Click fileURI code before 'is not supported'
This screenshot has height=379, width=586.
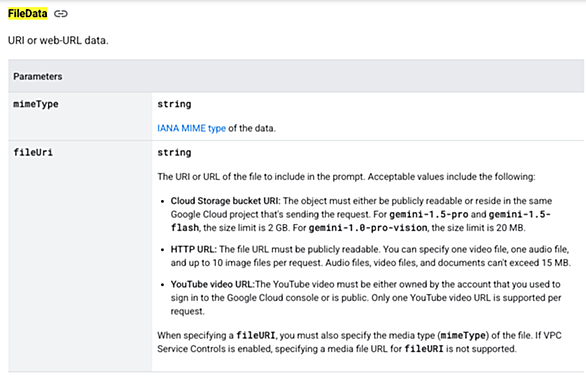coord(424,349)
